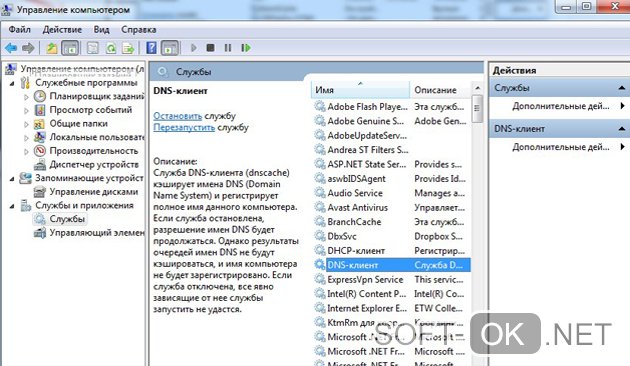Collapse the Служебные программы tree node
This screenshot has height=366, width=630.
[x=12, y=83]
